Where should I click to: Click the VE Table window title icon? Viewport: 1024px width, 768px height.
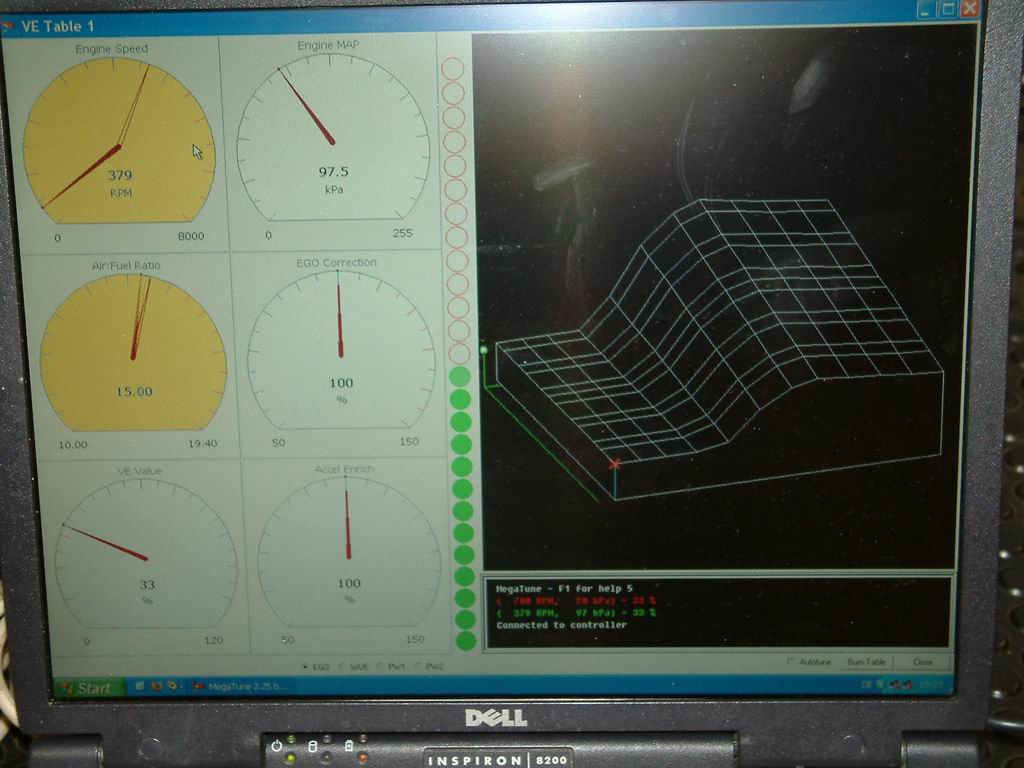point(9,25)
